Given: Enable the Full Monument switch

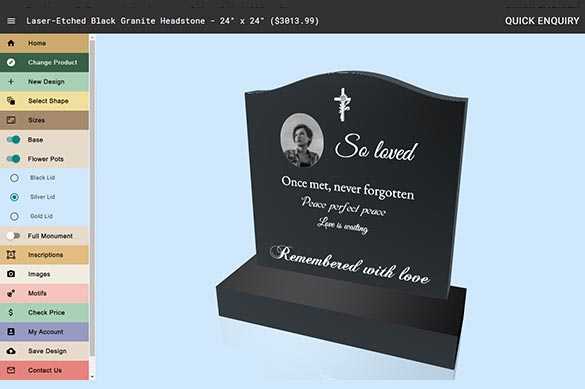Looking at the screenshot, I should tap(13, 236).
